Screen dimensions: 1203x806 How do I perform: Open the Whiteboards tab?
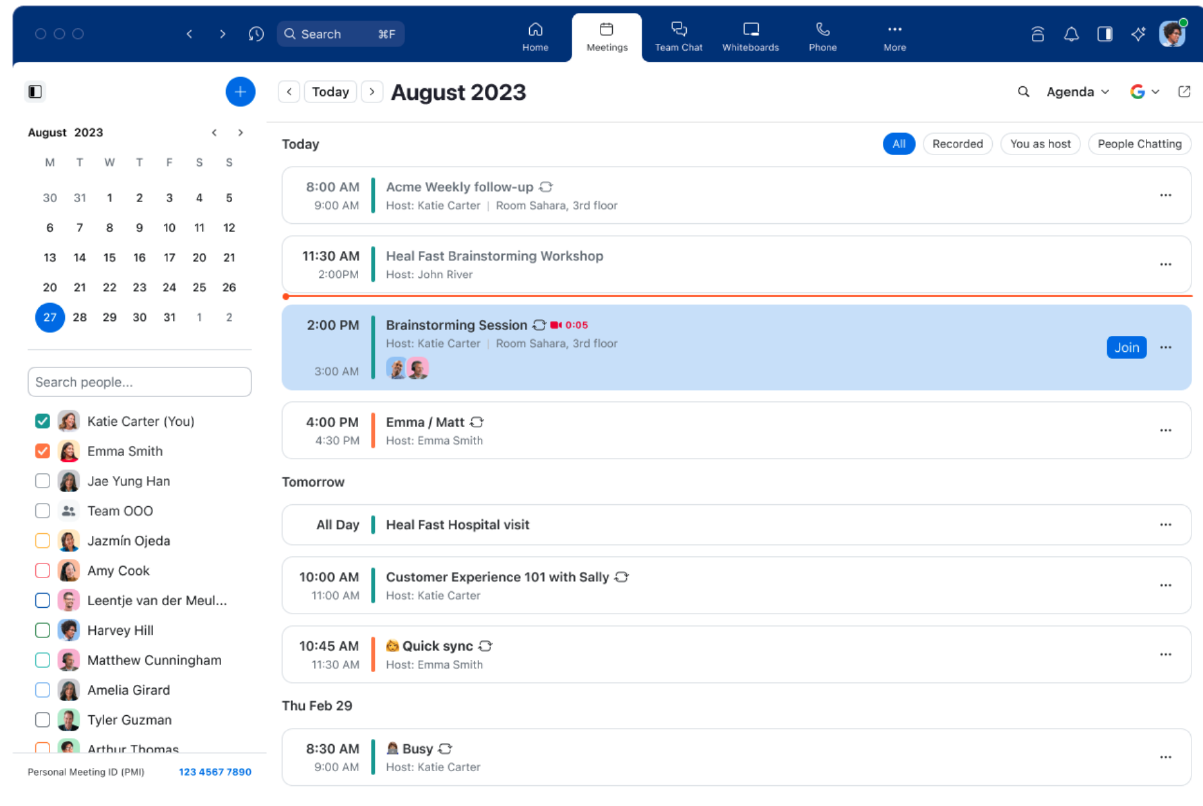[x=750, y=37]
